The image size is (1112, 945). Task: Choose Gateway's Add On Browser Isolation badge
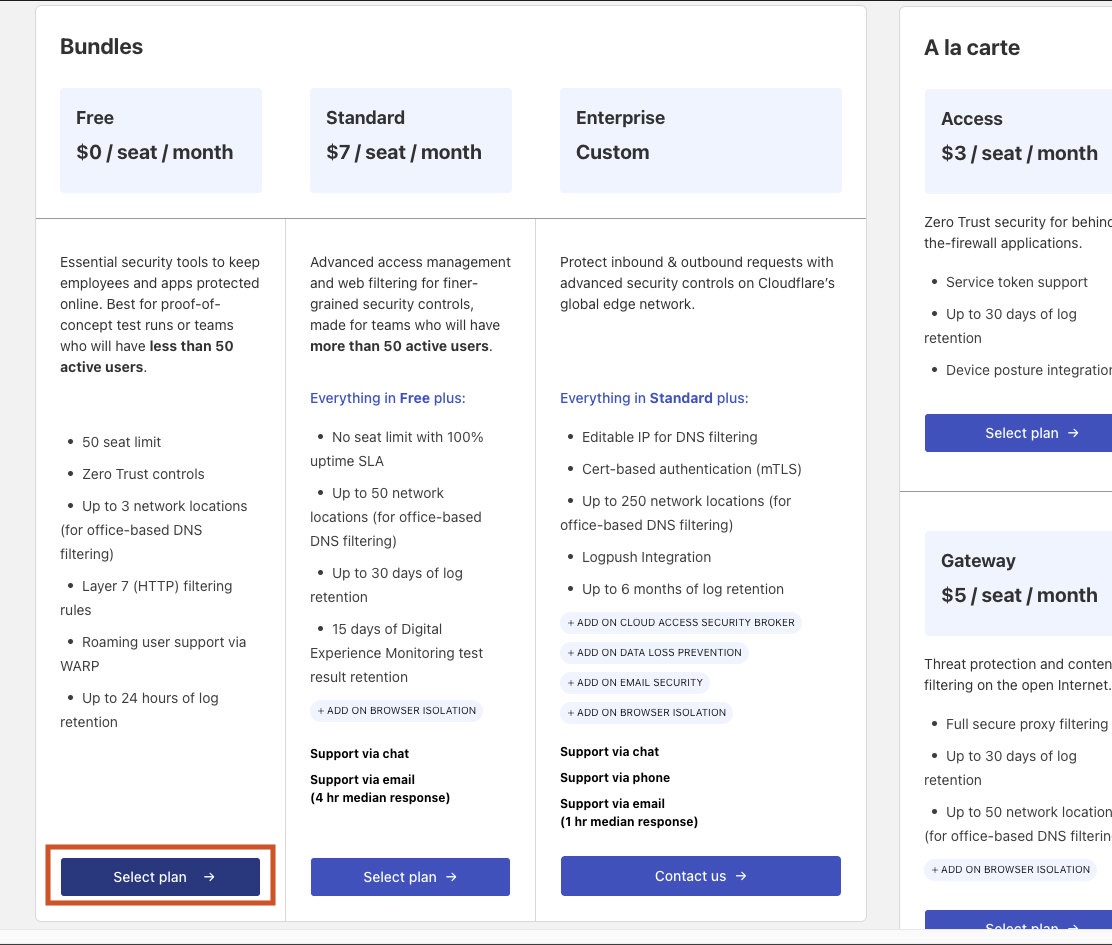1010,869
